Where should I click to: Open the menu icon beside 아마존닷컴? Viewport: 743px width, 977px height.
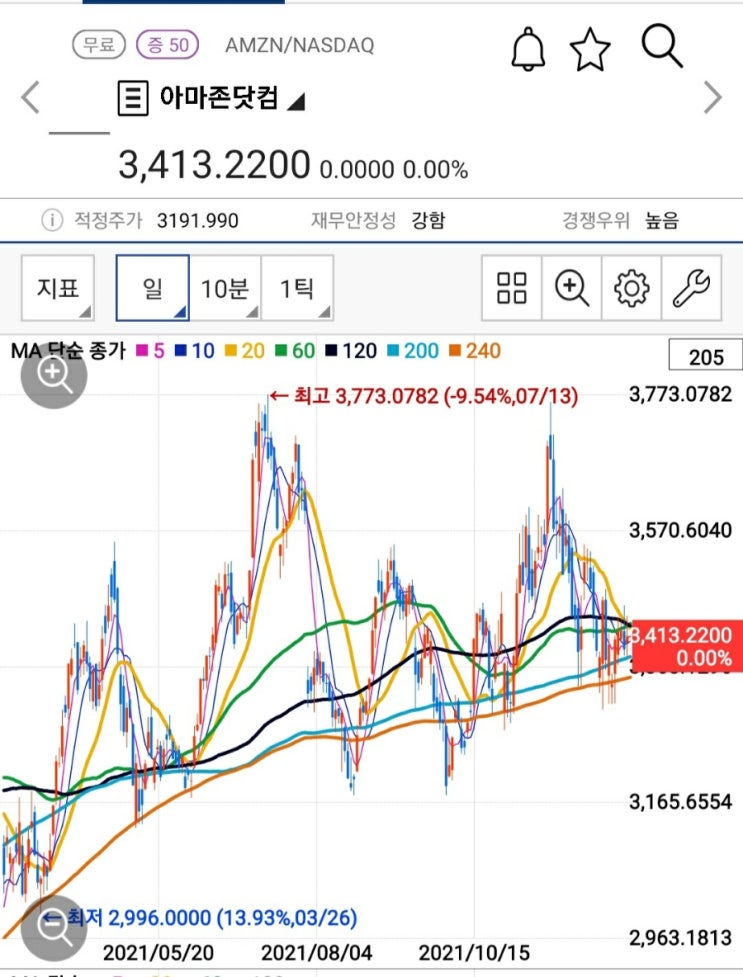(133, 98)
